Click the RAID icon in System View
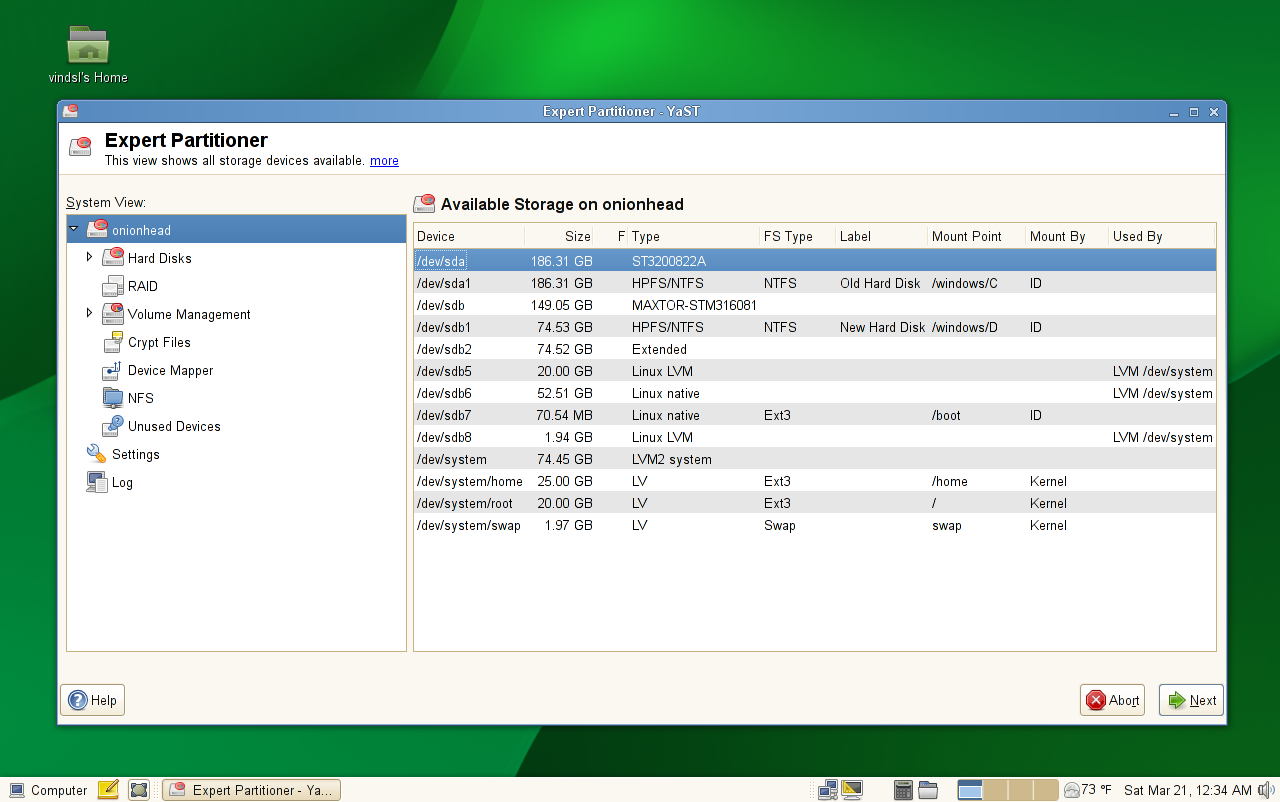 113,287
